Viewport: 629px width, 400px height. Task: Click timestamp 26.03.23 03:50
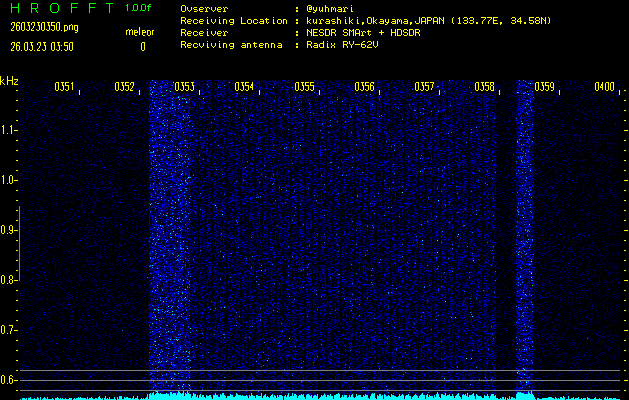(42, 47)
